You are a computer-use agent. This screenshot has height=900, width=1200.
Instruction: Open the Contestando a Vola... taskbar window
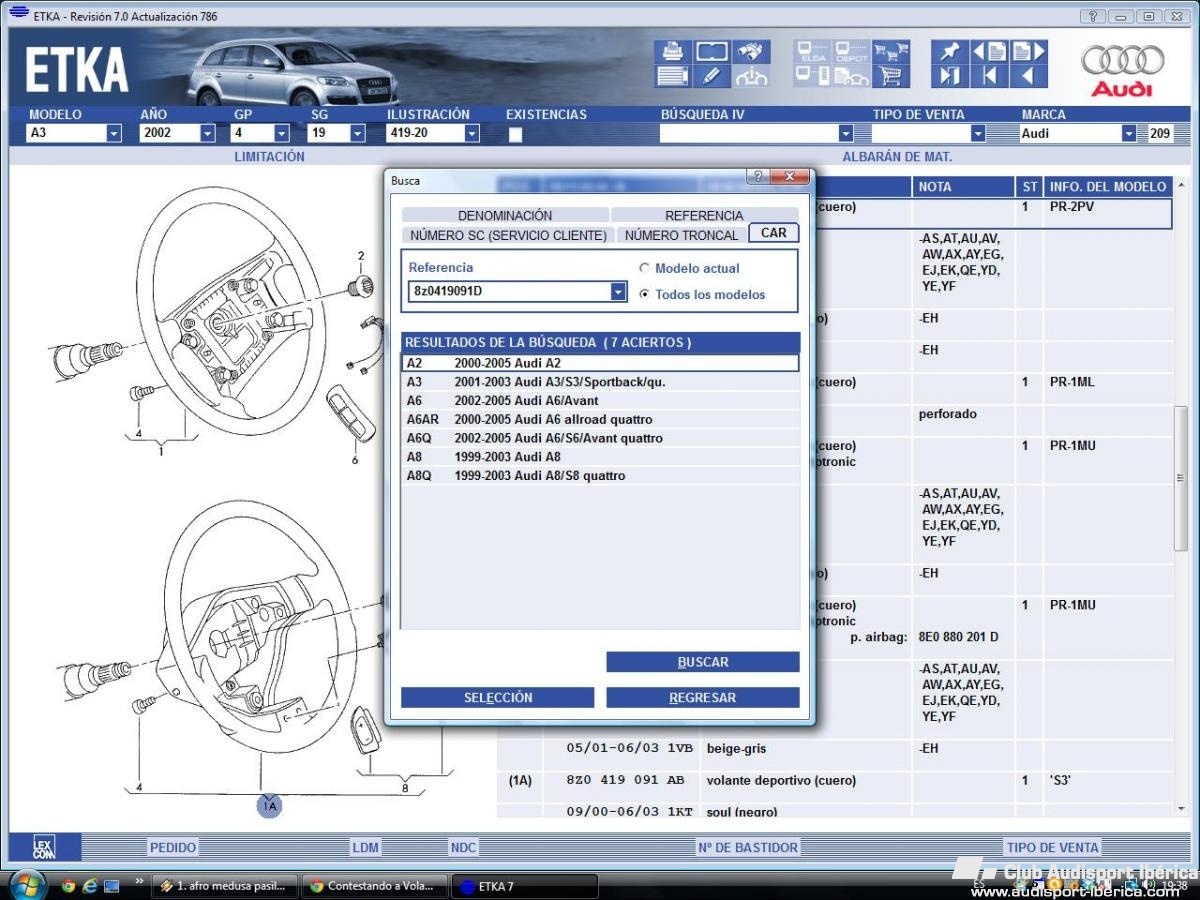(373, 886)
